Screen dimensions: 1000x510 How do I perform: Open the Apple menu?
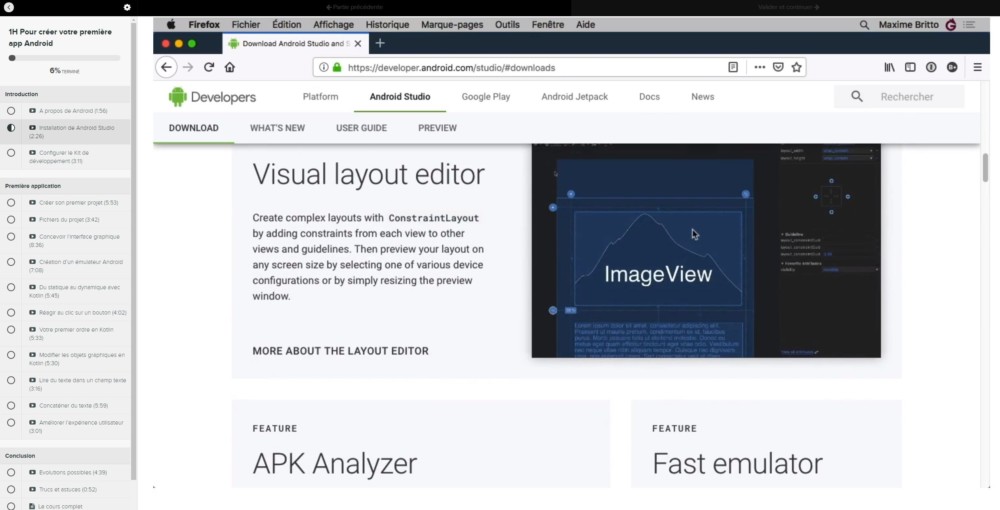click(171, 25)
